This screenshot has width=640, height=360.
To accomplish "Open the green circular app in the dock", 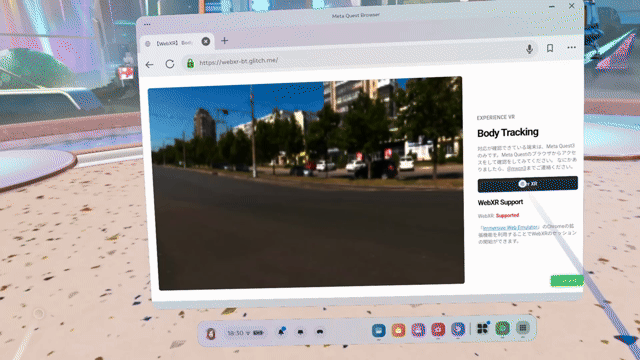I will (502, 328).
